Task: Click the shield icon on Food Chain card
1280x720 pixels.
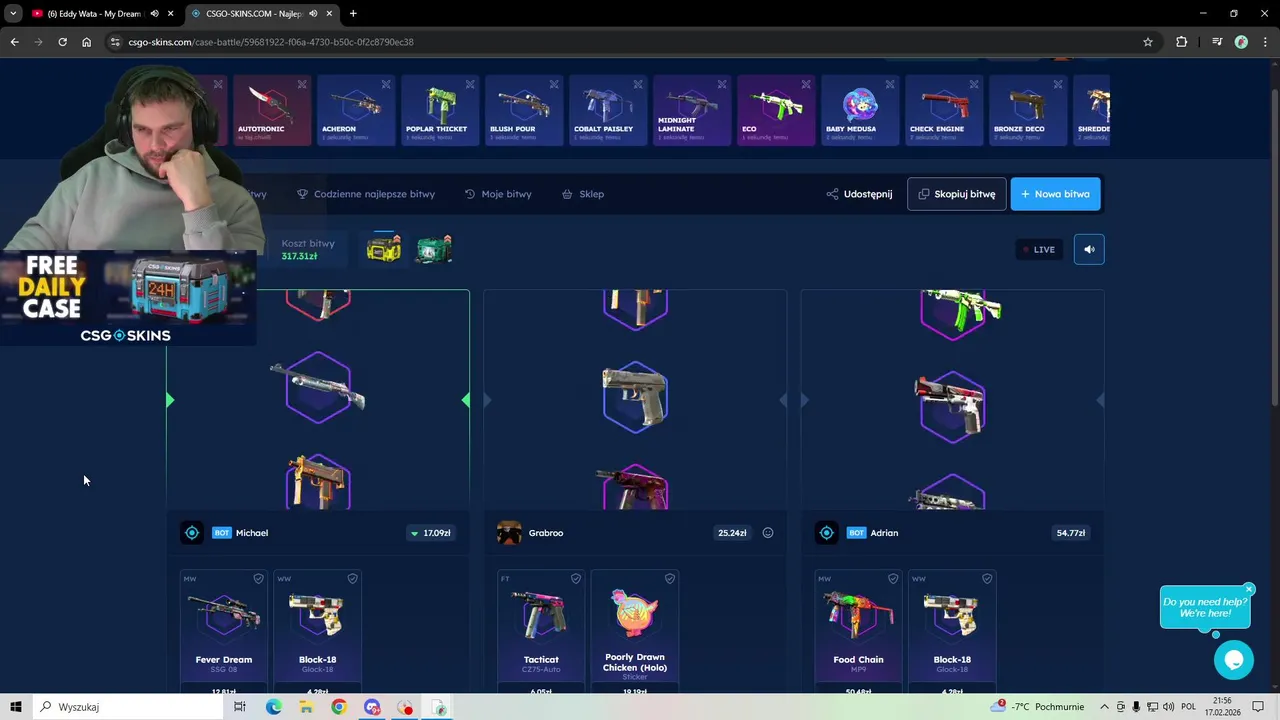Action: [x=893, y=578]
